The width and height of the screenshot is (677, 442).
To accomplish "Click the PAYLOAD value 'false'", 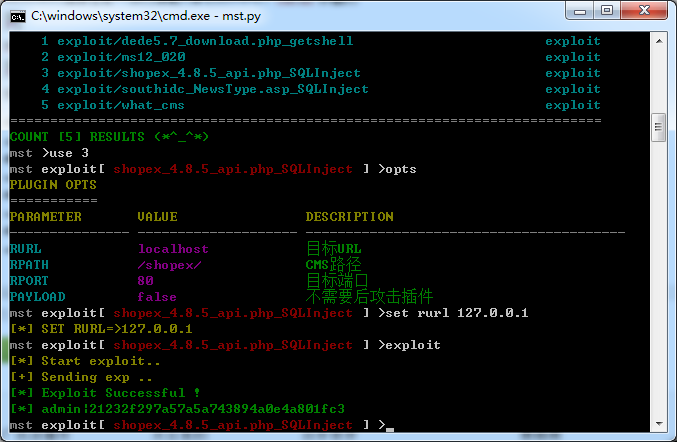I will pos(157,297).
